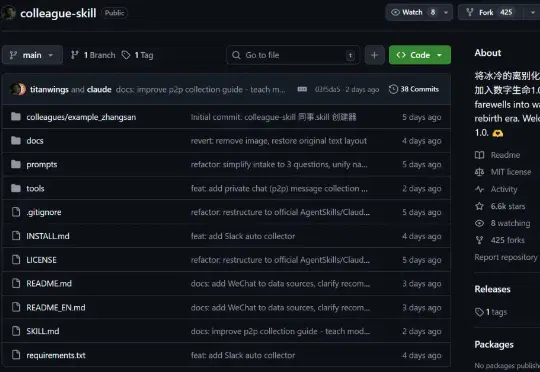Viewport: 540px width, 372px height.
Task: Expand the Fork options dropdown arrow
Action: pos(532,13)
